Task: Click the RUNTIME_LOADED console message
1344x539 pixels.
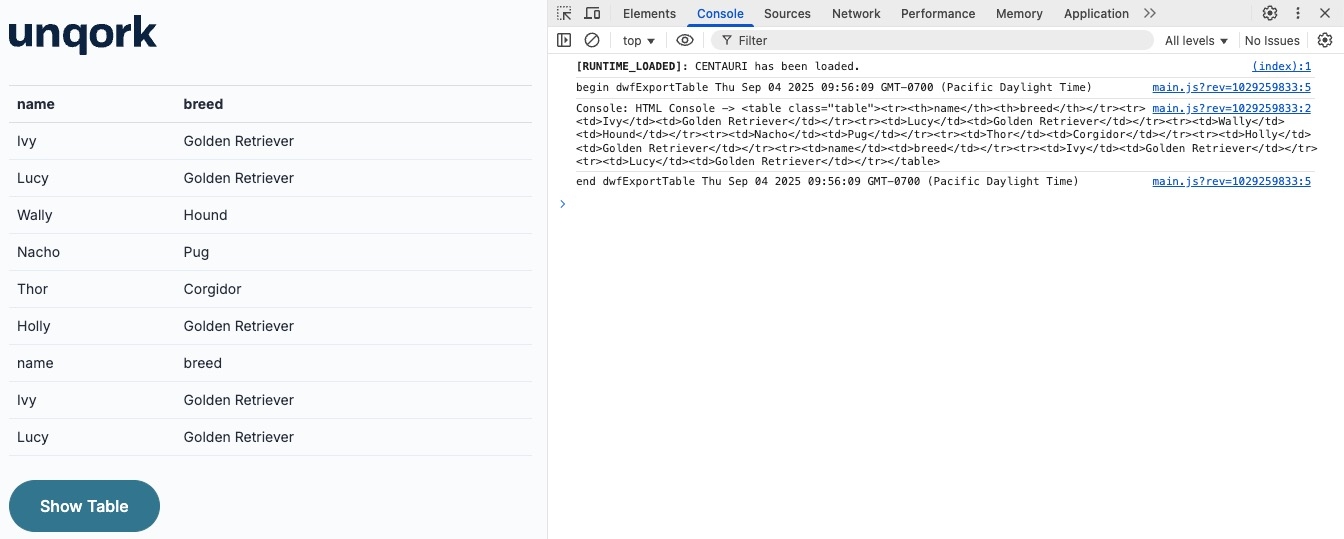Action: 718,67
